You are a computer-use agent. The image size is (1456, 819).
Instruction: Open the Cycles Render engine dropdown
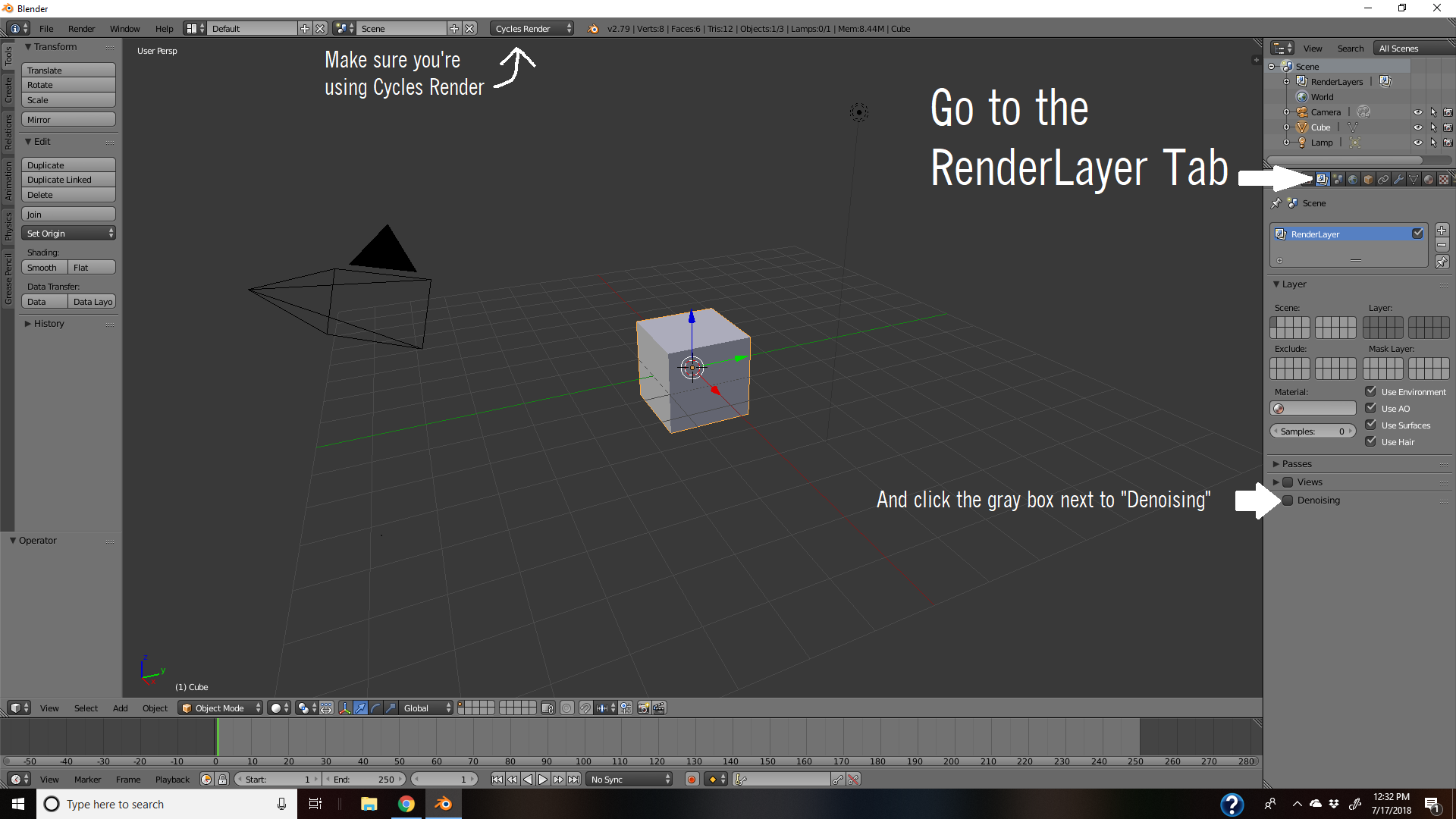point(532,29)
